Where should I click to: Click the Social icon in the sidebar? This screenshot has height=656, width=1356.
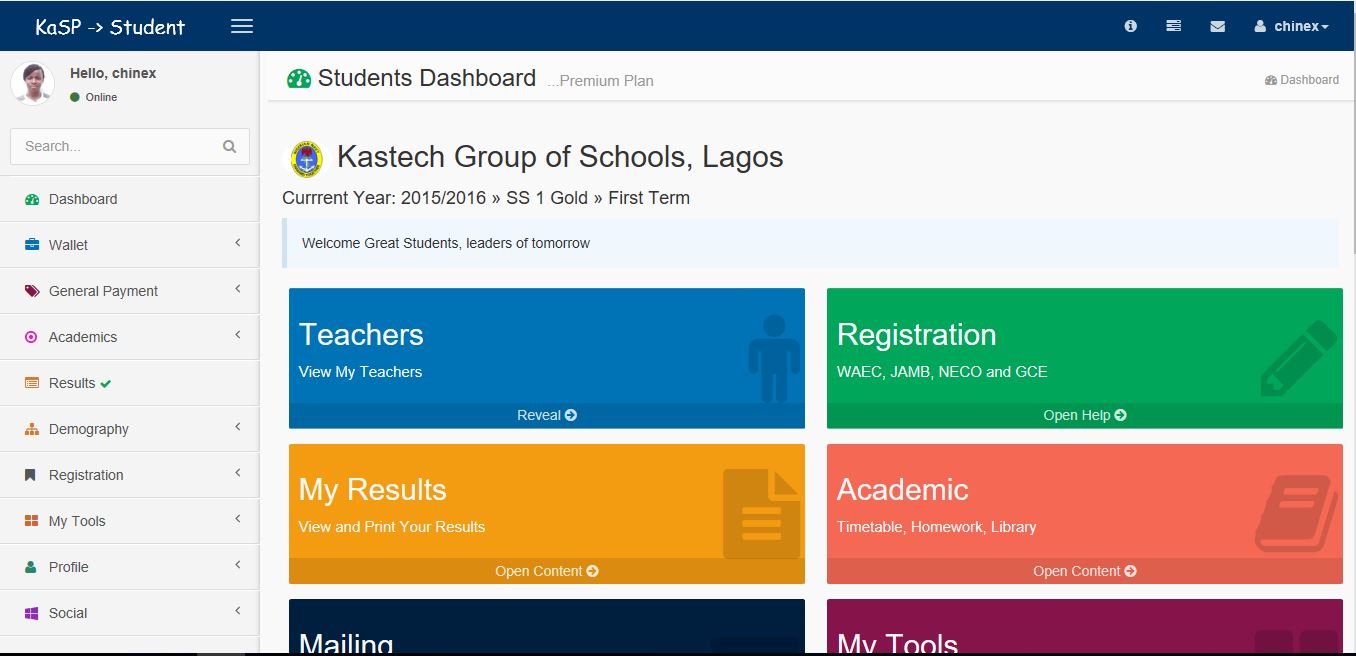coord(30,612)
